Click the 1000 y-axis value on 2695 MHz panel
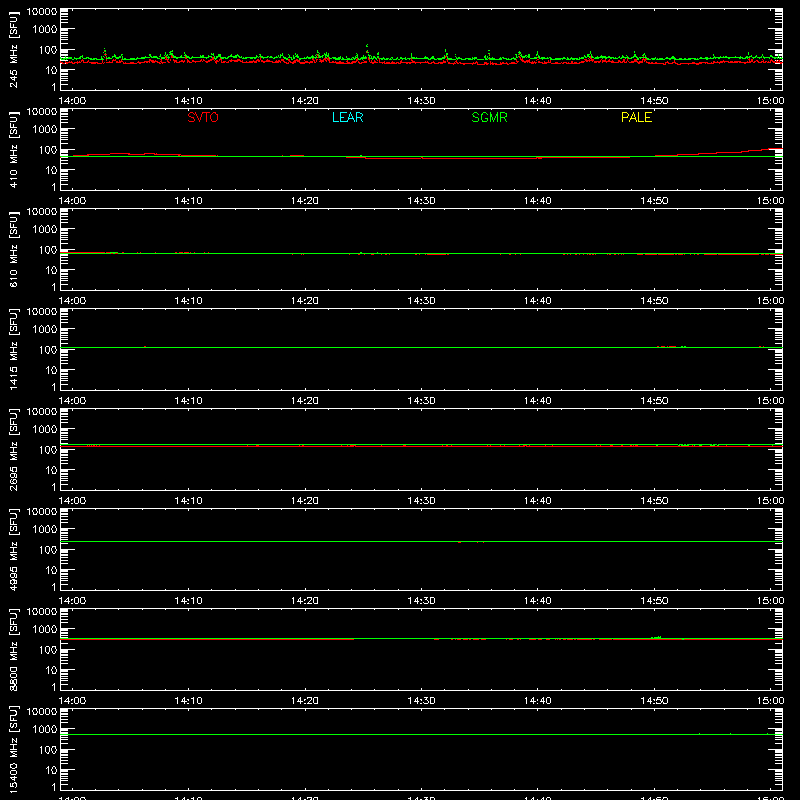800x800 pixels. pos(45,429)
